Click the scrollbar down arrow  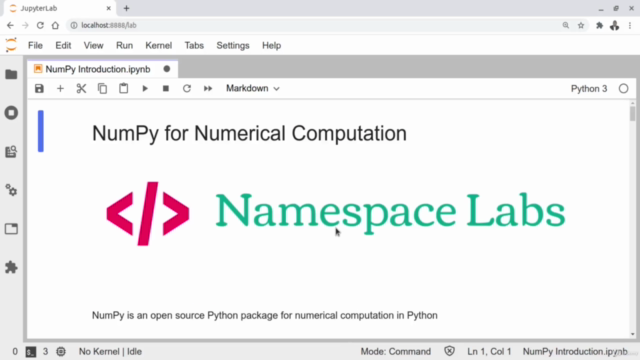point(632,334)
